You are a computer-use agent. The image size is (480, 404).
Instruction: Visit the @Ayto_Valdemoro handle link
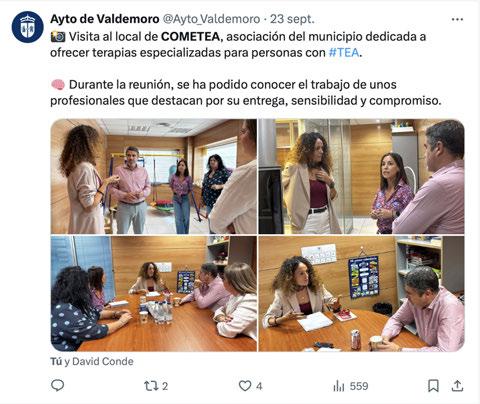click(211, 19)
